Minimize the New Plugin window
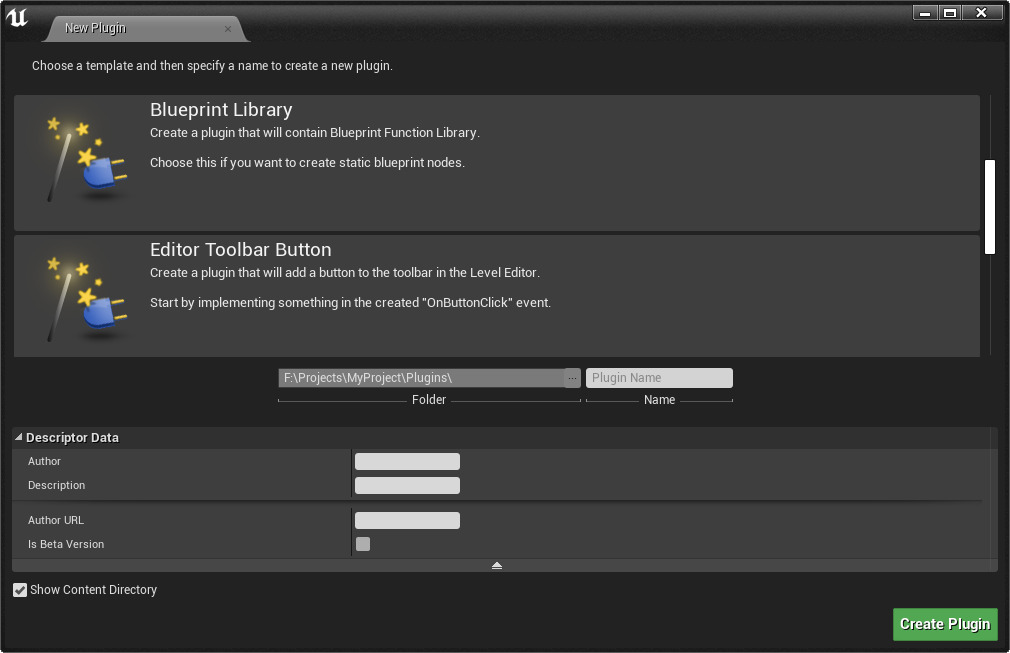Image resolution: width=1010 pixels, height=653 pixels. point(925,13)
